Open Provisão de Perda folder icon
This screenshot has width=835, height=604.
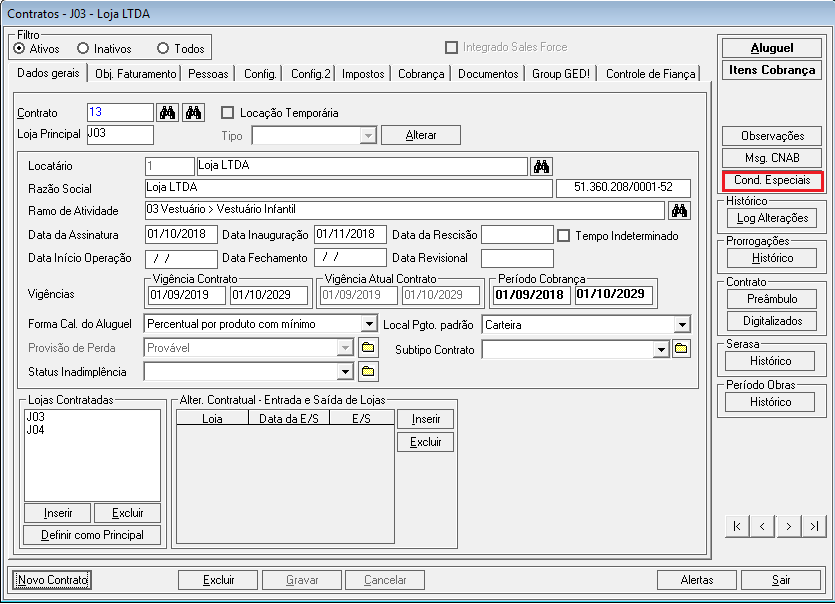pyautogui.click(x=368, y=348)
